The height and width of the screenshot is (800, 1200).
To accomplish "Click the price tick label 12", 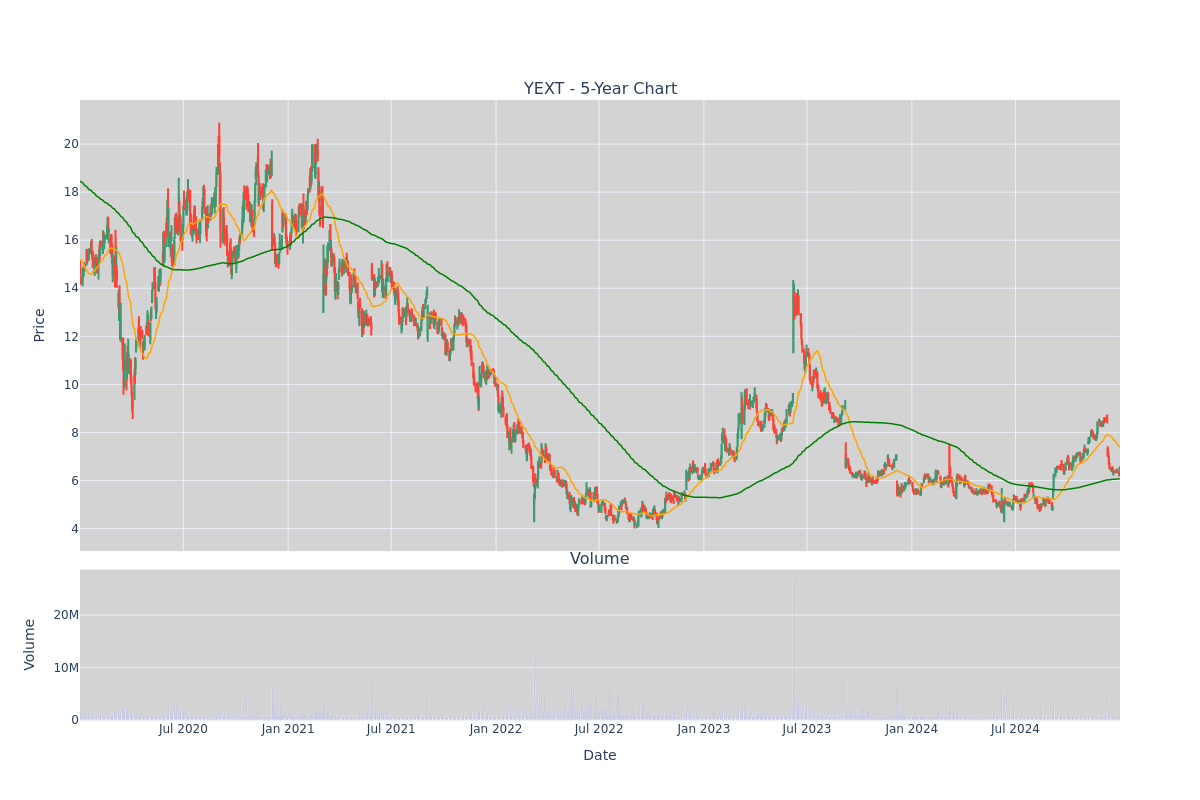I will tap(71, 336).
